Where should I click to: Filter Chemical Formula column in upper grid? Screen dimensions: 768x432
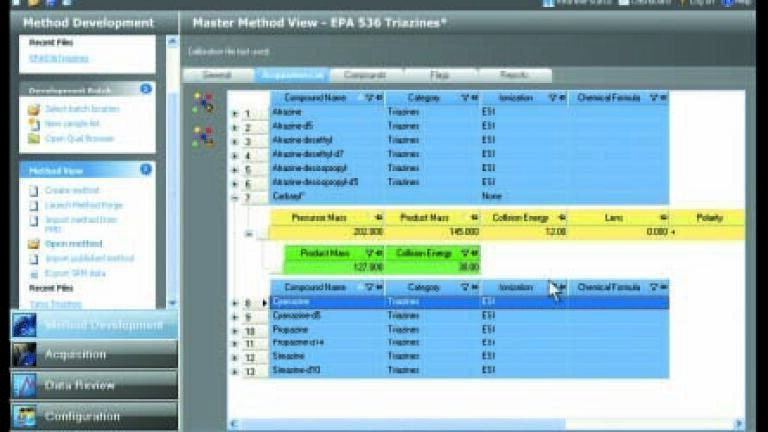[x=654, y=98]
